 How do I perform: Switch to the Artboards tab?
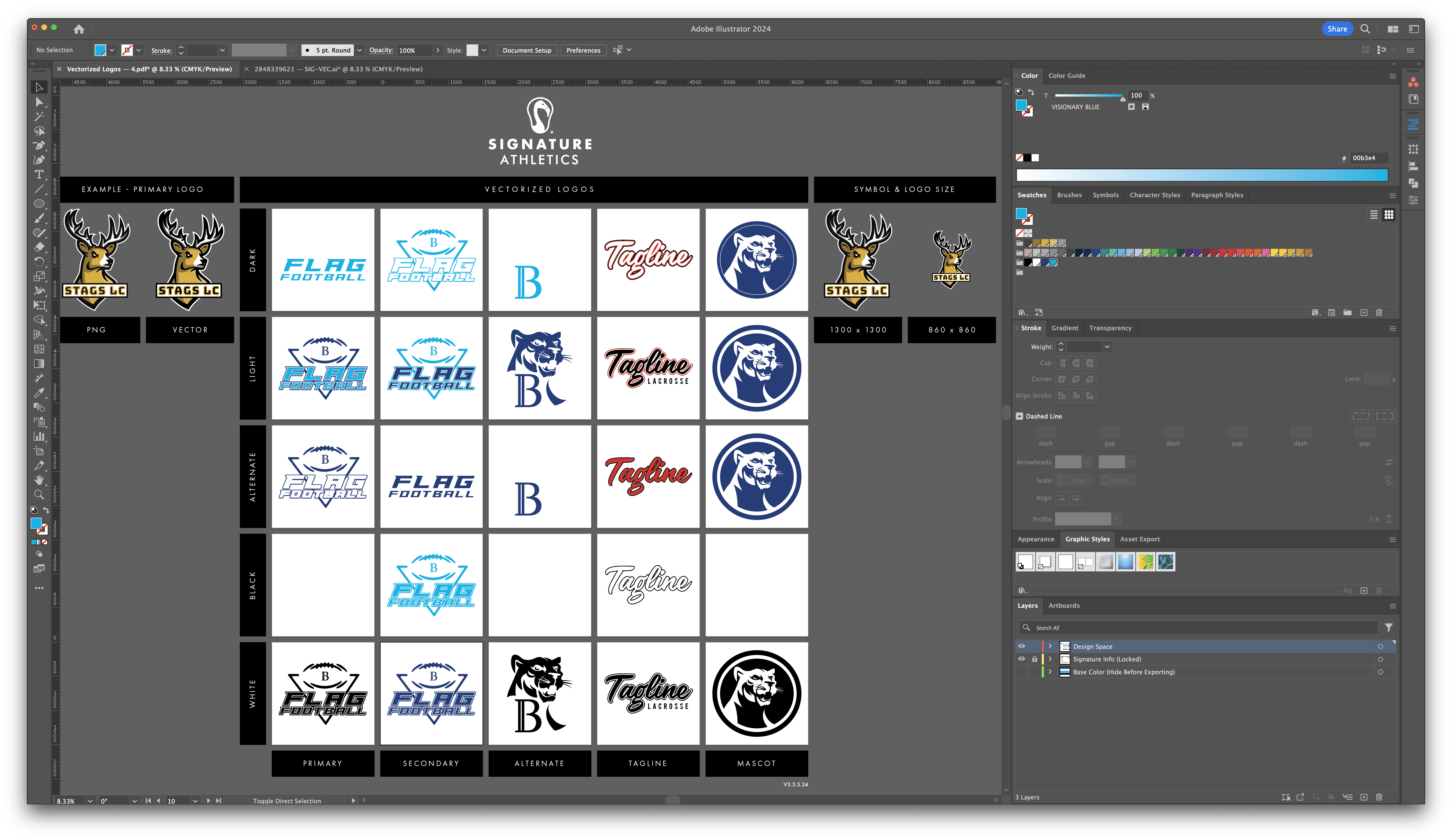[1064, 606]
